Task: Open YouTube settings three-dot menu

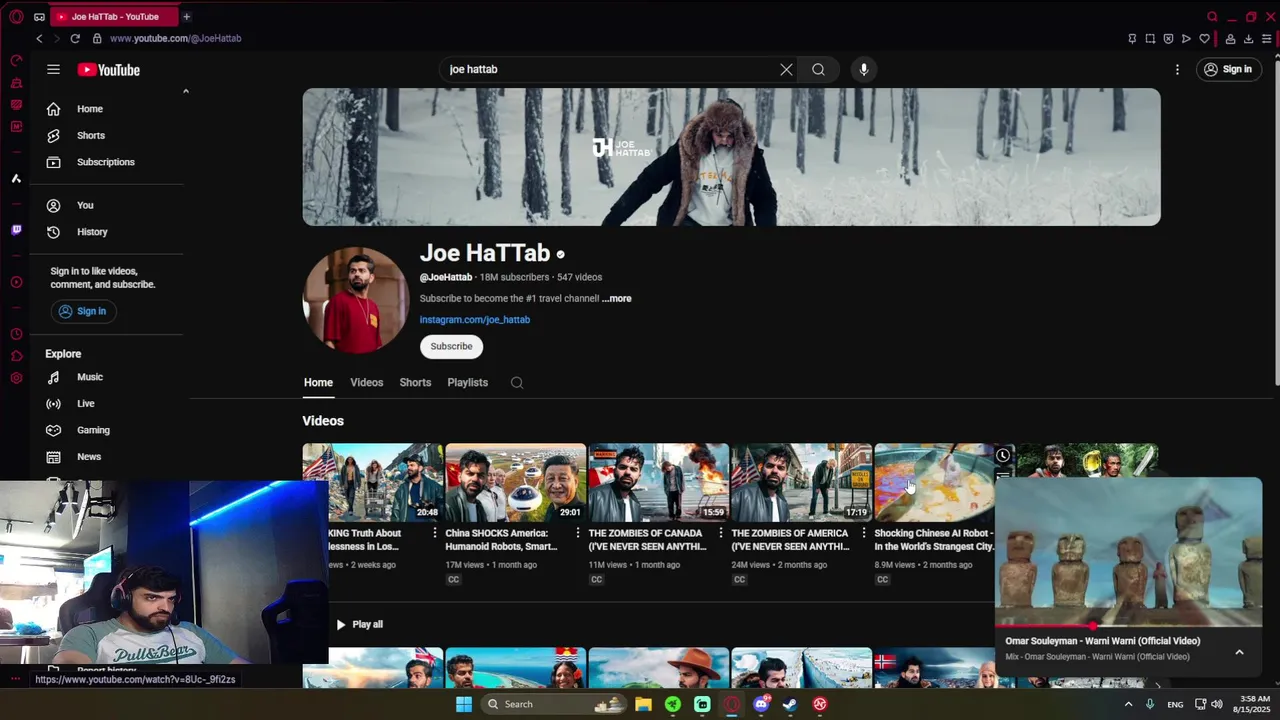Action: pyautogui.click(x=1177, y=69)
